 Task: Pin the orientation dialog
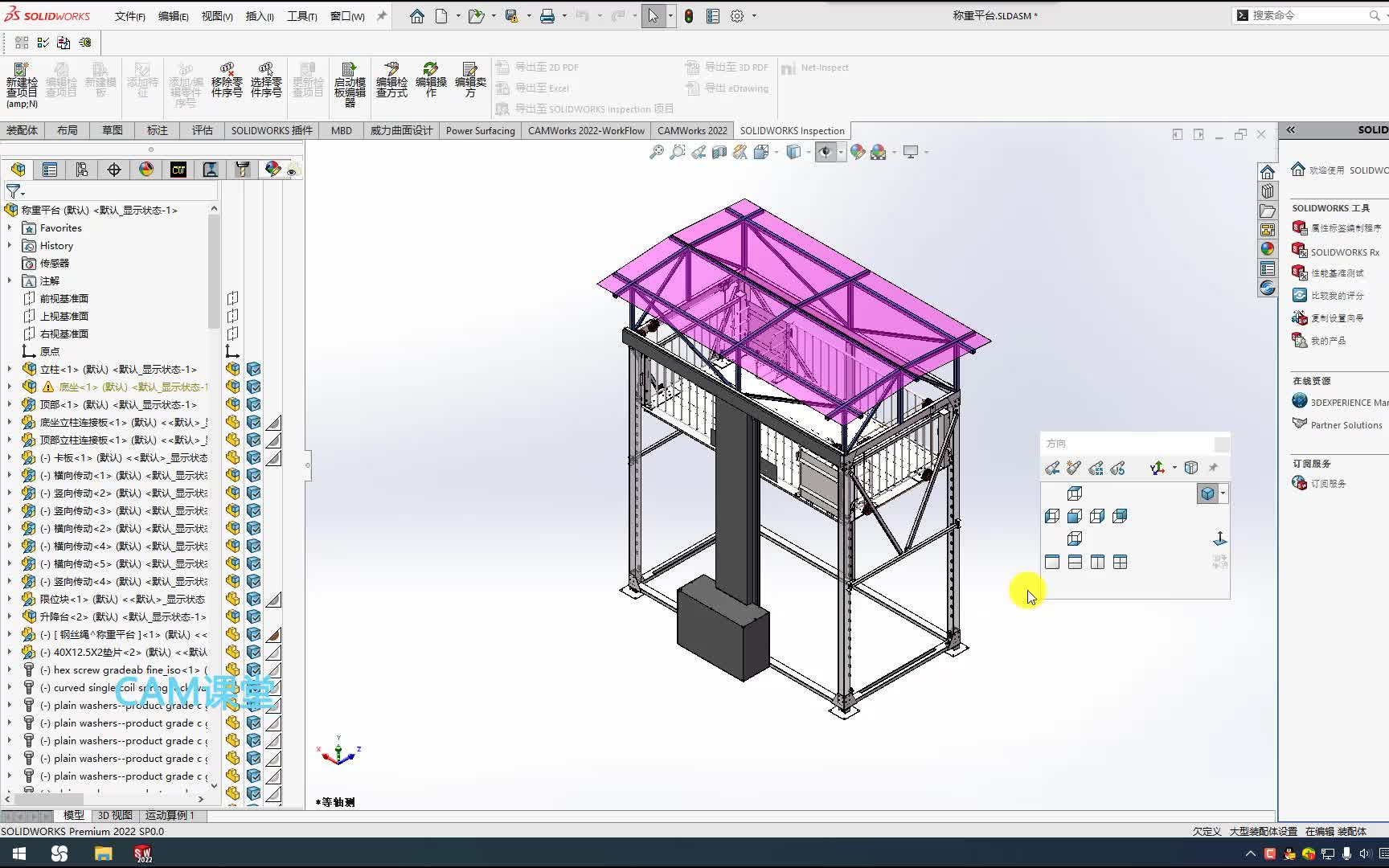(1214, 468)
